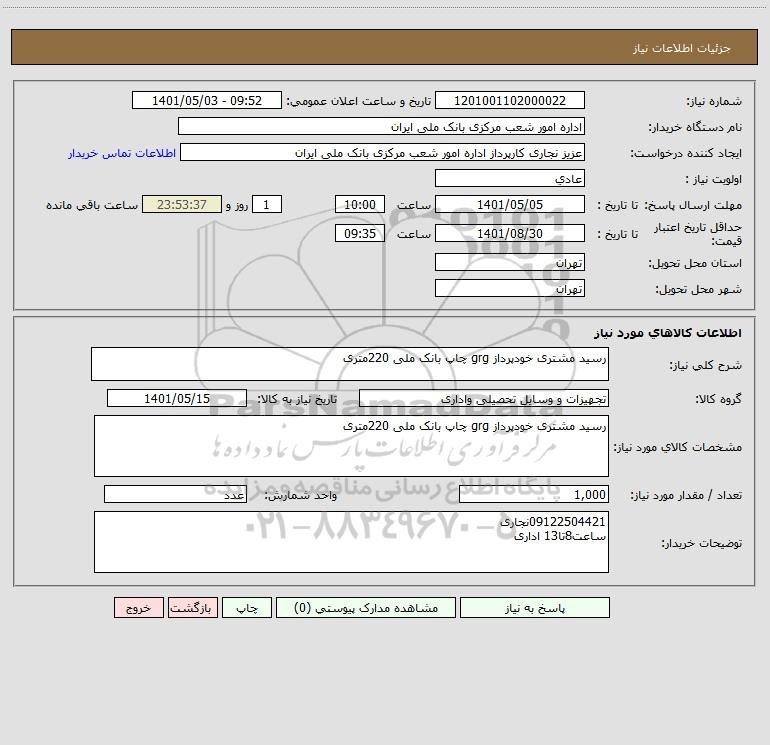Click the 'جزئیات اطلاعات نیاز' header title
The width and height of the screenshot is (770, 745).
[x=682, y=48]
